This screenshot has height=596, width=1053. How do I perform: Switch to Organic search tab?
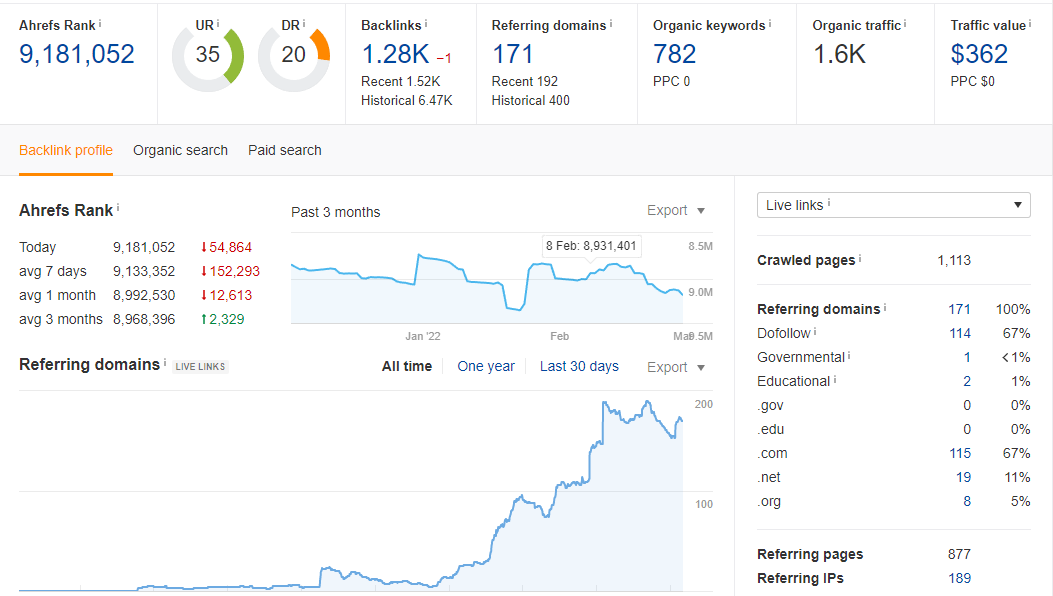(180, 151)
